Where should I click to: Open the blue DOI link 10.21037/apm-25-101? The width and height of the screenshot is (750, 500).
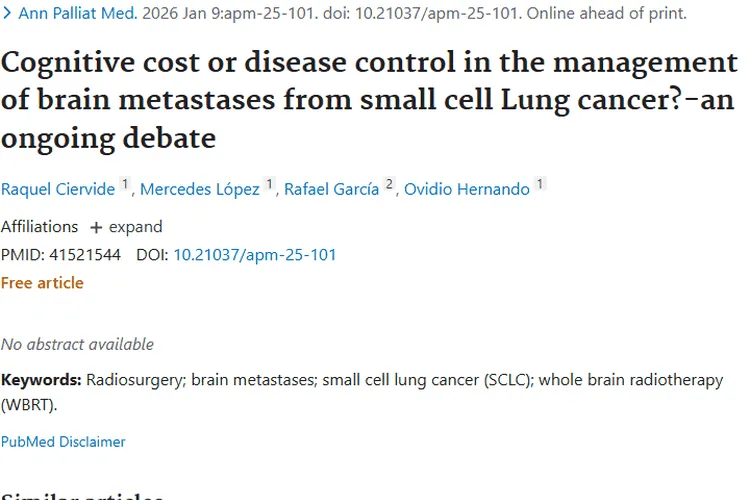pyautogui.click(x=255, y=255)
